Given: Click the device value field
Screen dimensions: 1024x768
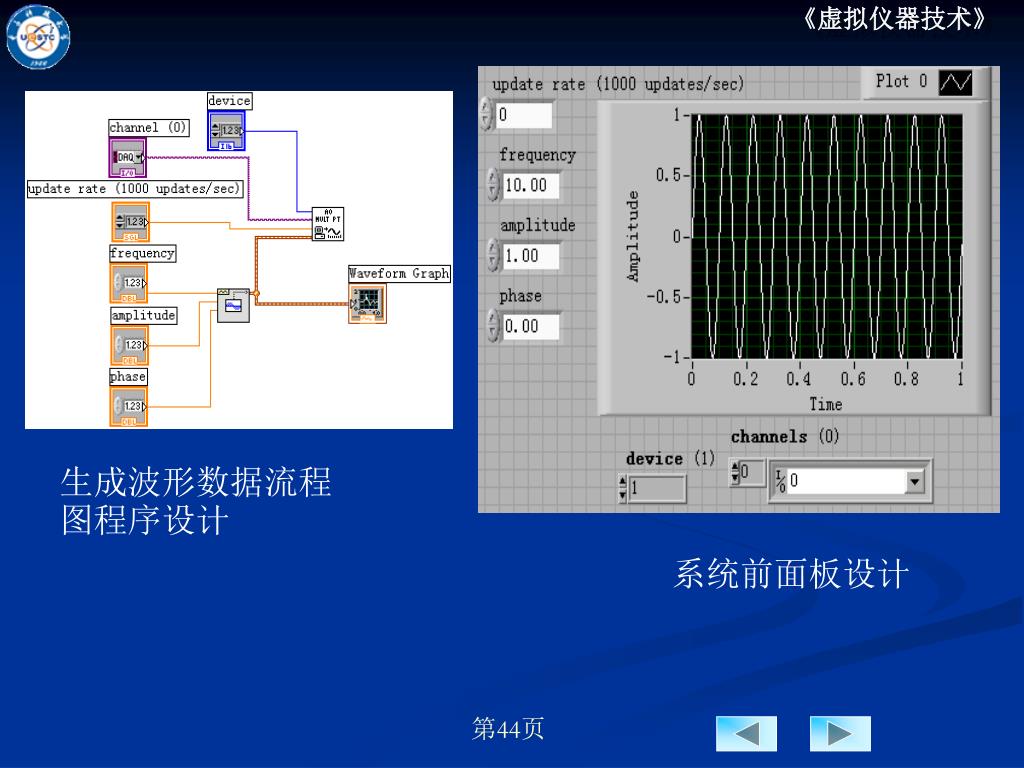Looking at the screenshot, I should [x=657, y=488].
